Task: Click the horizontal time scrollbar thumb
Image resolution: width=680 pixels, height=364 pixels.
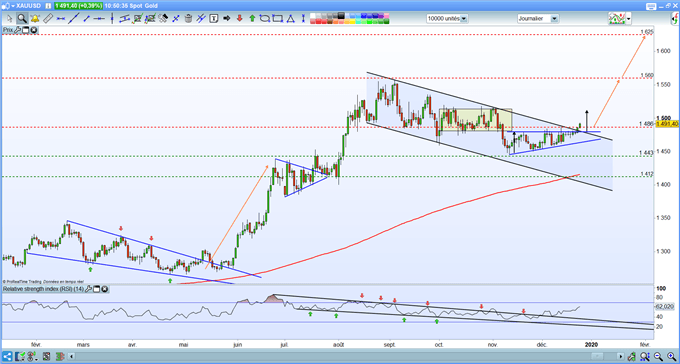Action: (597, 357)
